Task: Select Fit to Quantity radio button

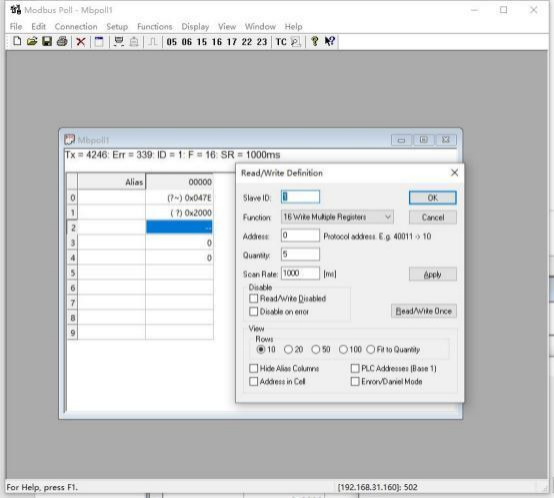Action: (x=370, y=350)
